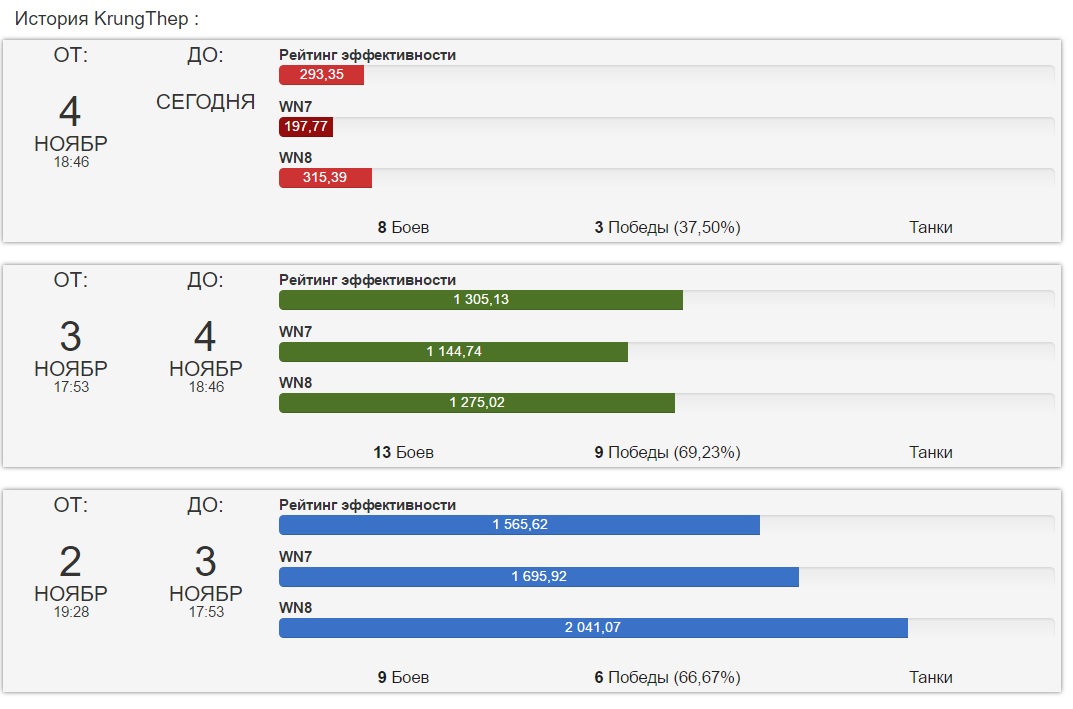This screenshot has height=709, width=1073.
Task: Click 9 Победы (69,23%) wins text
Action: 667,452
